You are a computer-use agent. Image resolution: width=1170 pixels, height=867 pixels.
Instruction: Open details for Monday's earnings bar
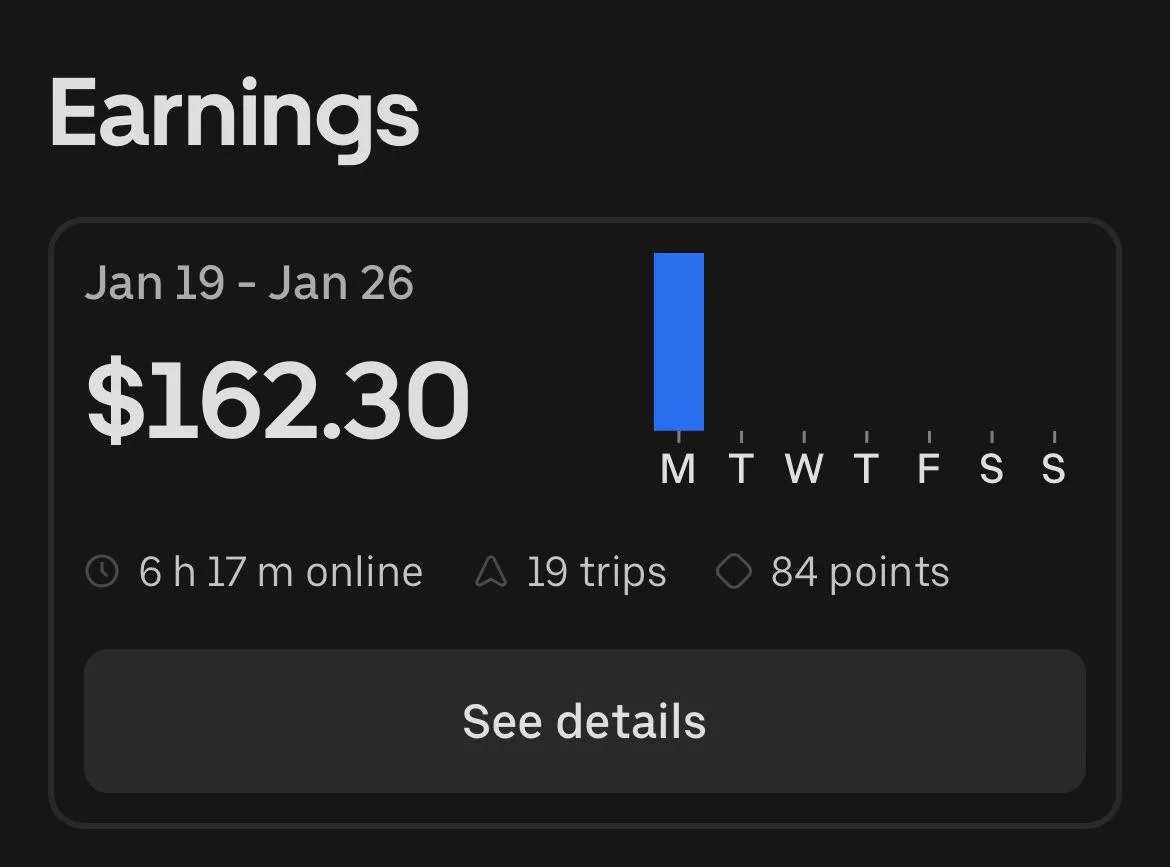[x=679, y=340]
